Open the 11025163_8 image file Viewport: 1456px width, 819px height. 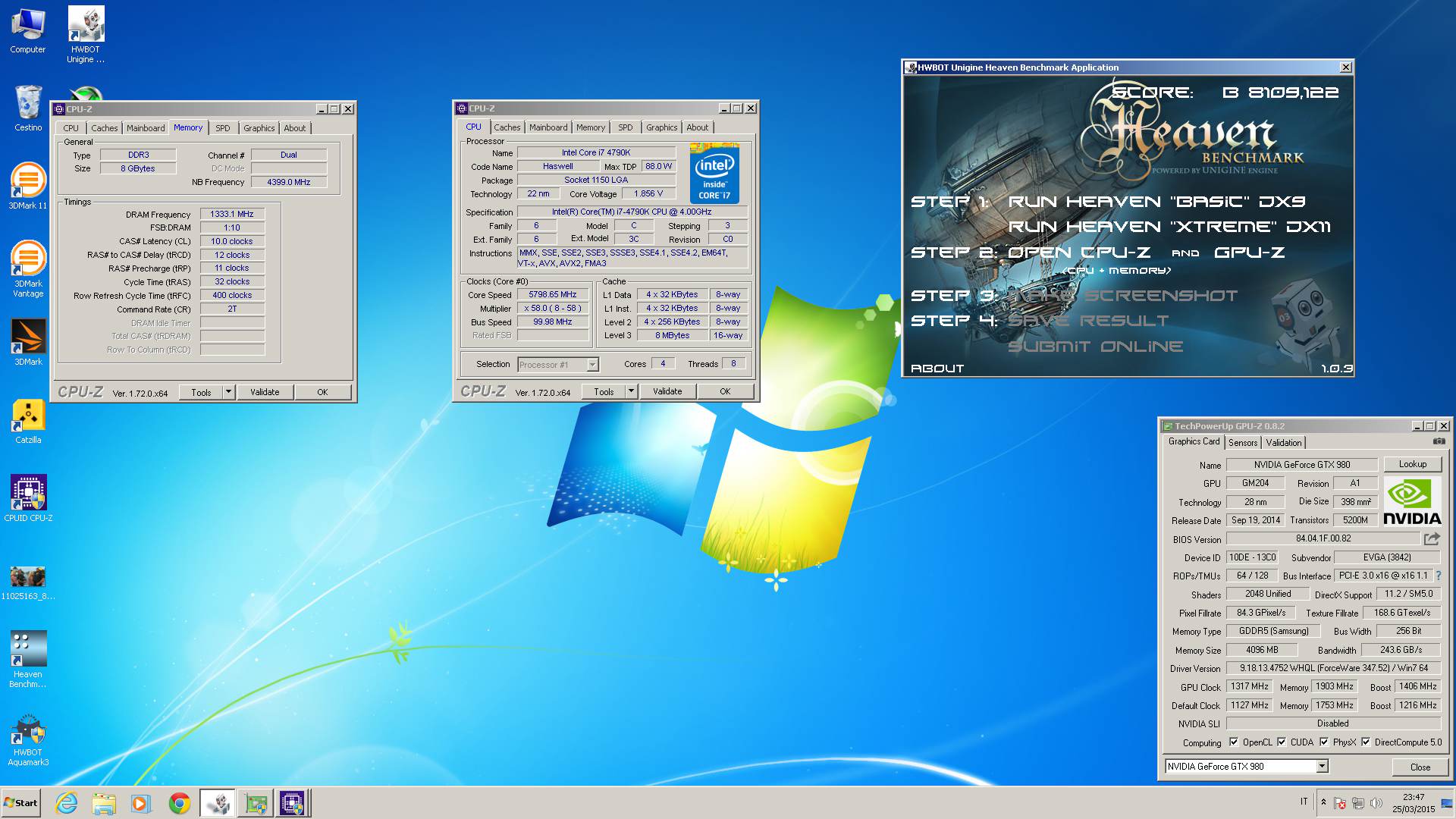coord(28,582)
